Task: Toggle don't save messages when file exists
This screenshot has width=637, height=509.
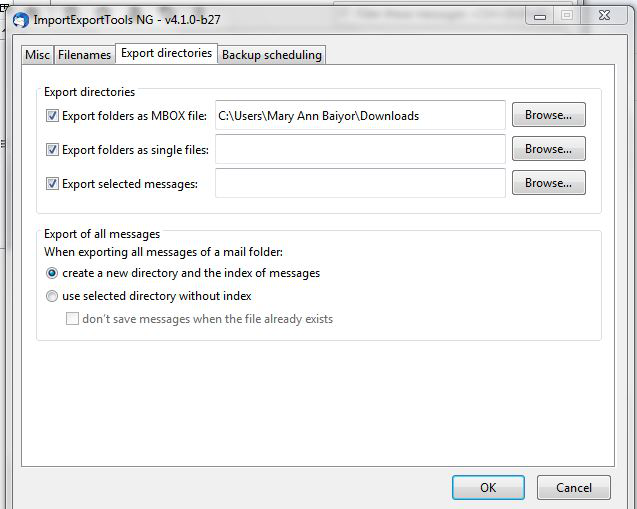Action: click(72, 319)
